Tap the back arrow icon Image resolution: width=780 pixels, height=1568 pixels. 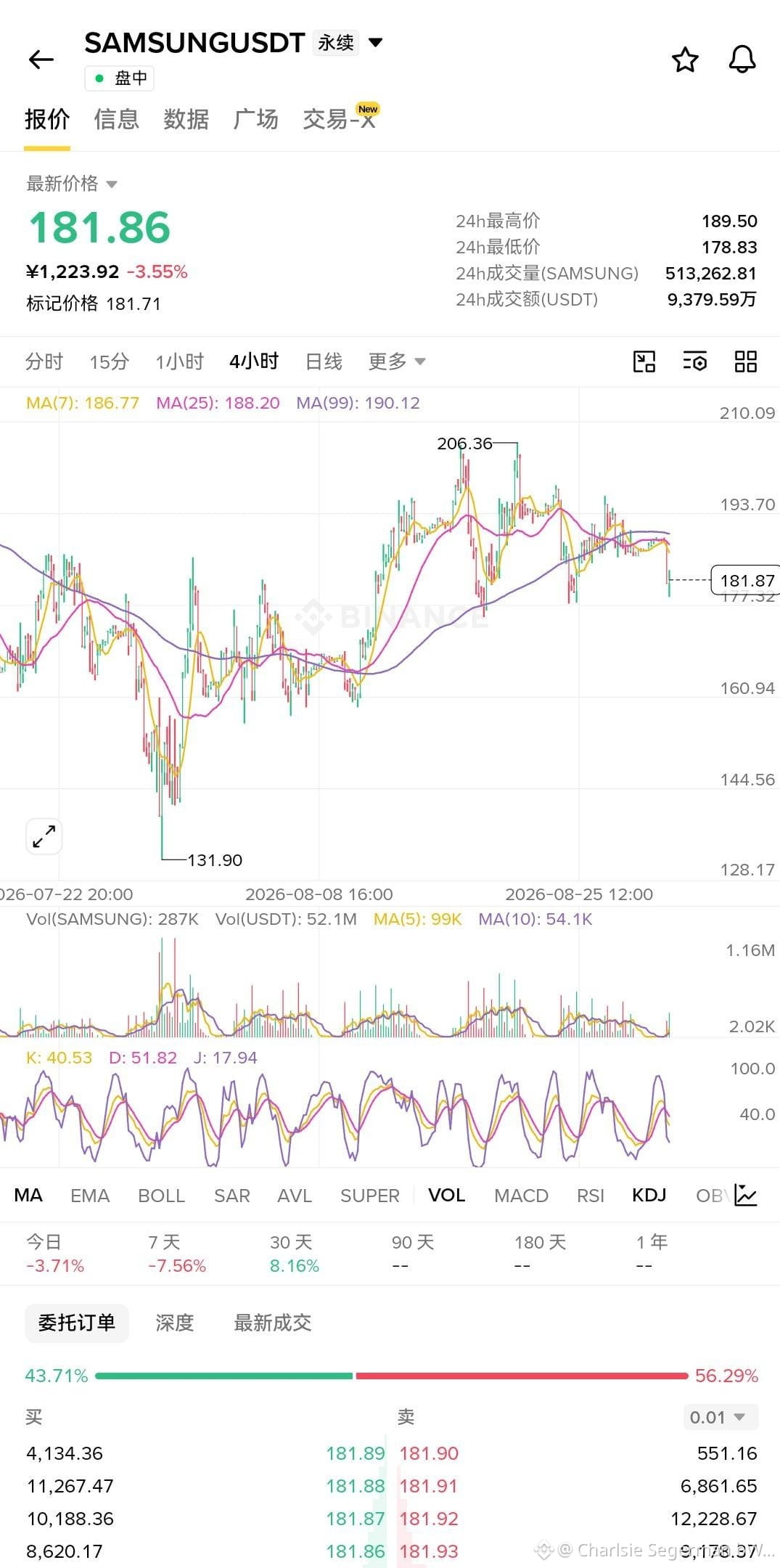coord(41,60)
